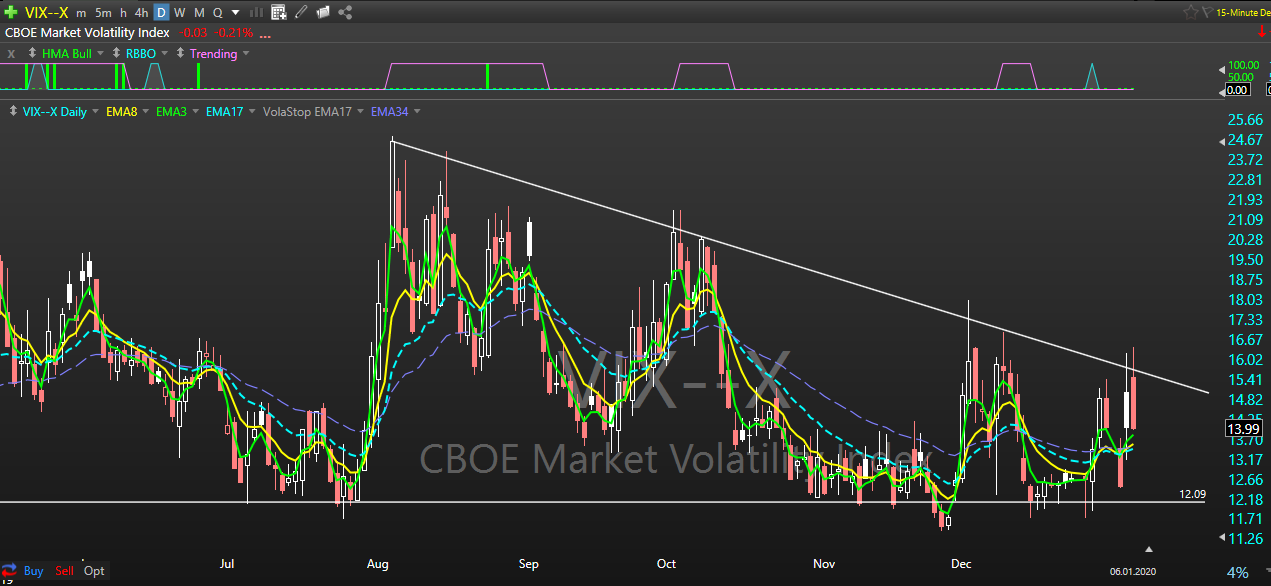Click the move handle left of RBBO
Image resolution: width=1271 pixels, height=586 pixels.
[116, 53]
